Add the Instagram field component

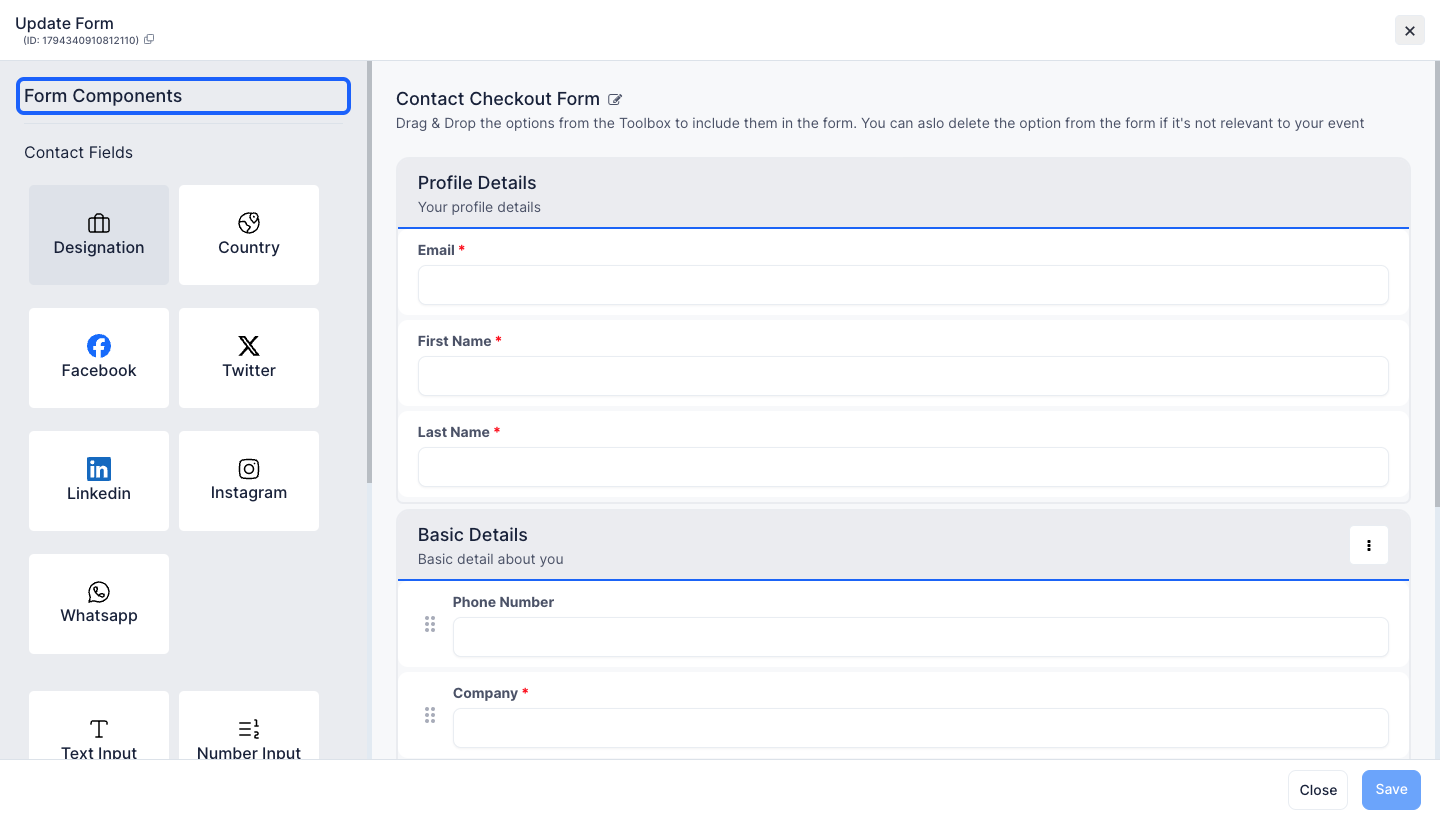[x=249, y=481]
